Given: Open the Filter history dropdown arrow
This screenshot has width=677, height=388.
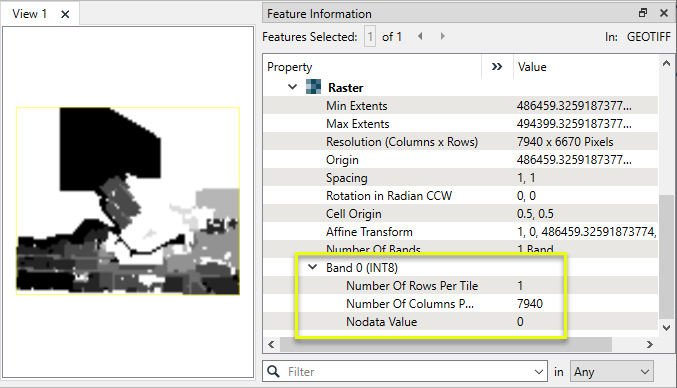Looking at the screenshot, I should click(x=538, y=372).
